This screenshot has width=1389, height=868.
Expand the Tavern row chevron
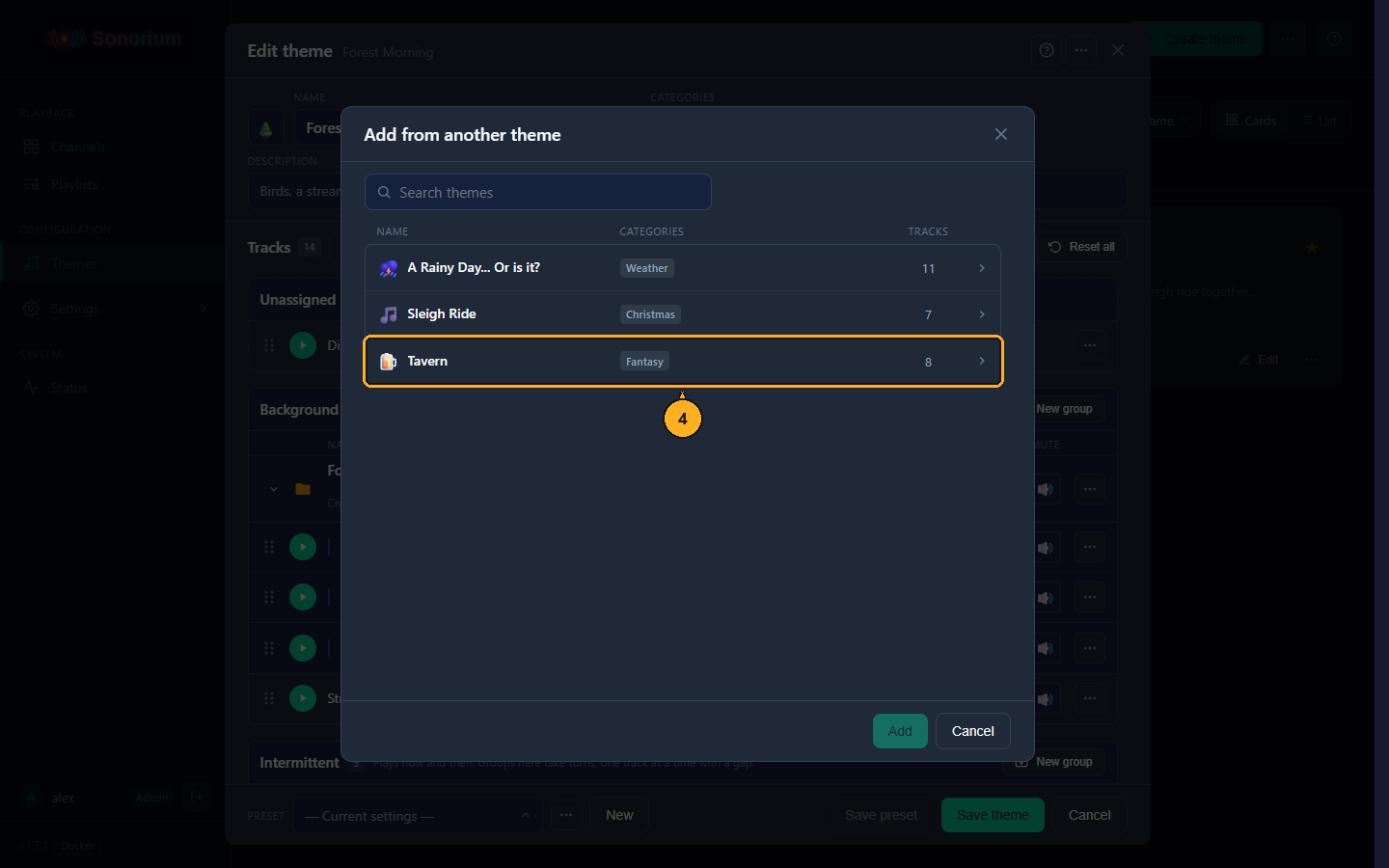982,361
